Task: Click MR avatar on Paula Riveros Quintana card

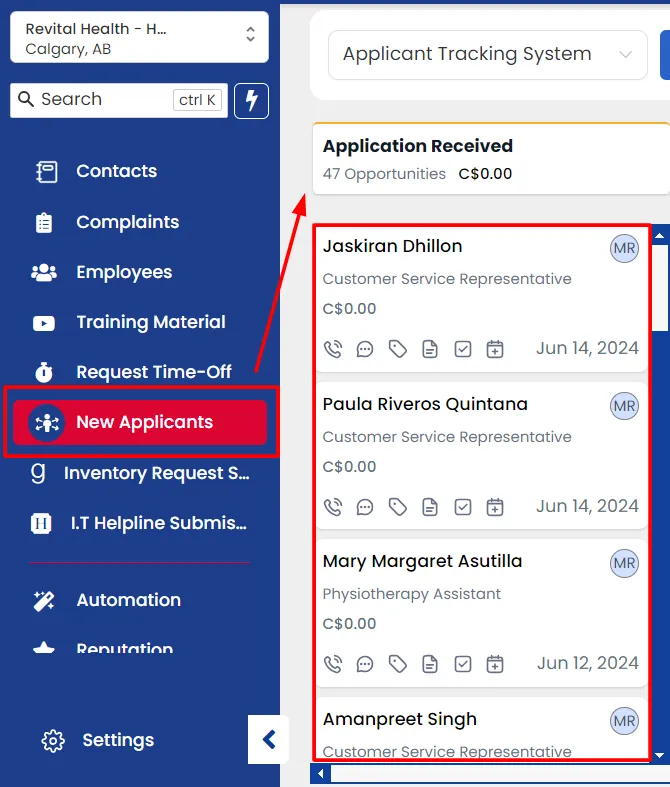Action: (x=624, y=406)
